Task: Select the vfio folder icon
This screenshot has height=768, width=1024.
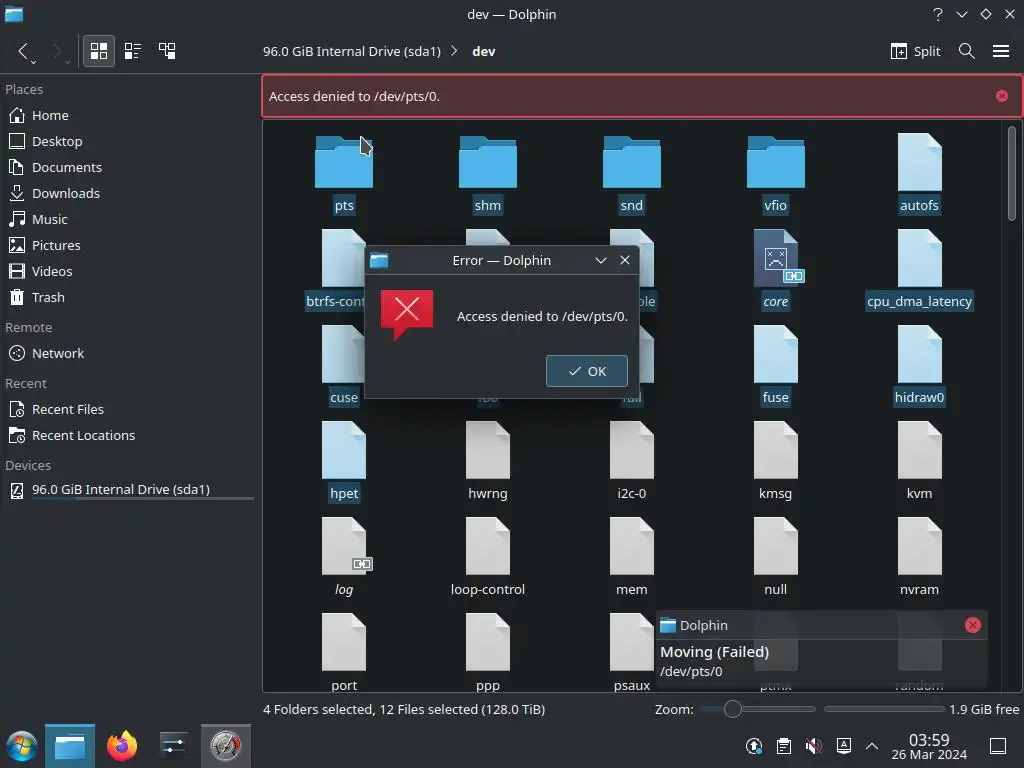Action: pyautogui.click(x=775, y=162)
